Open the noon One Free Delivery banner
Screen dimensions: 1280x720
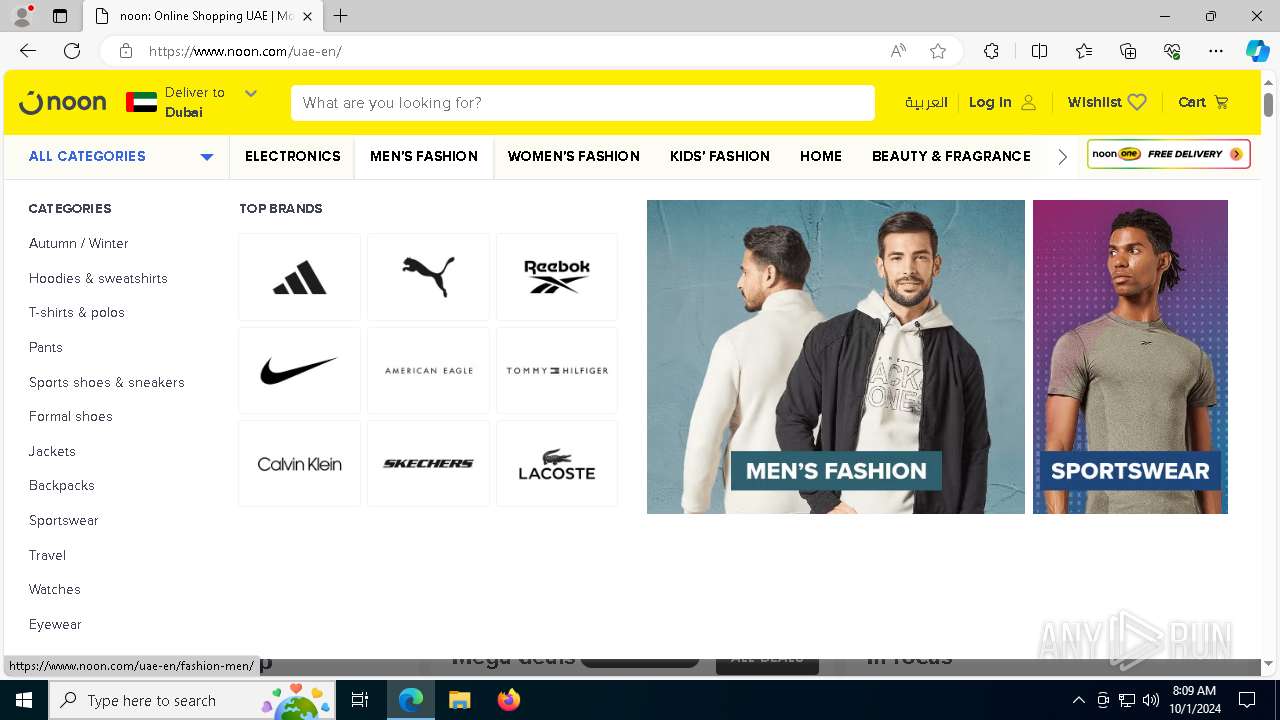[1169, 154]
